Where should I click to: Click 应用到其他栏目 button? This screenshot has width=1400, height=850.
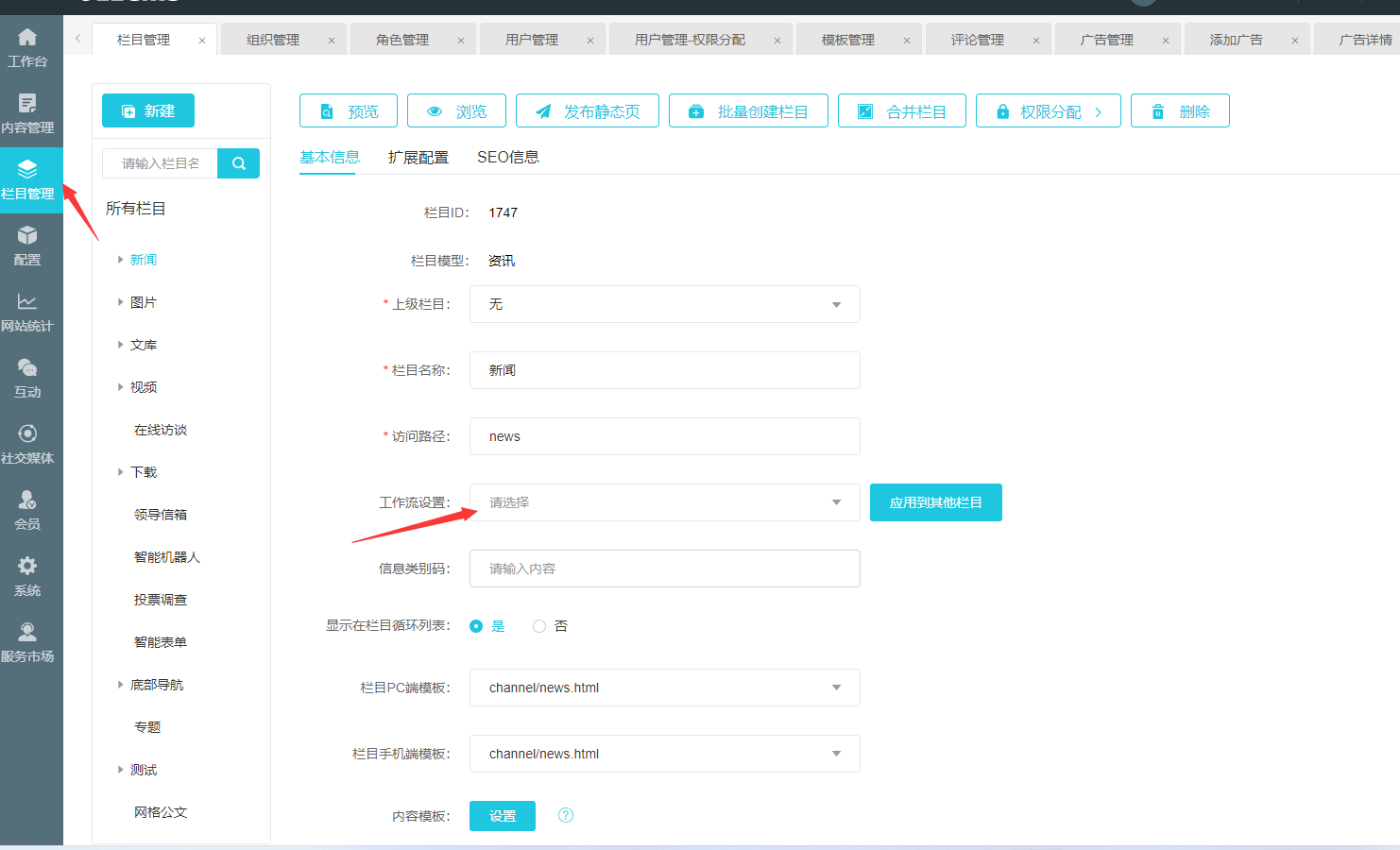(936, 502)
